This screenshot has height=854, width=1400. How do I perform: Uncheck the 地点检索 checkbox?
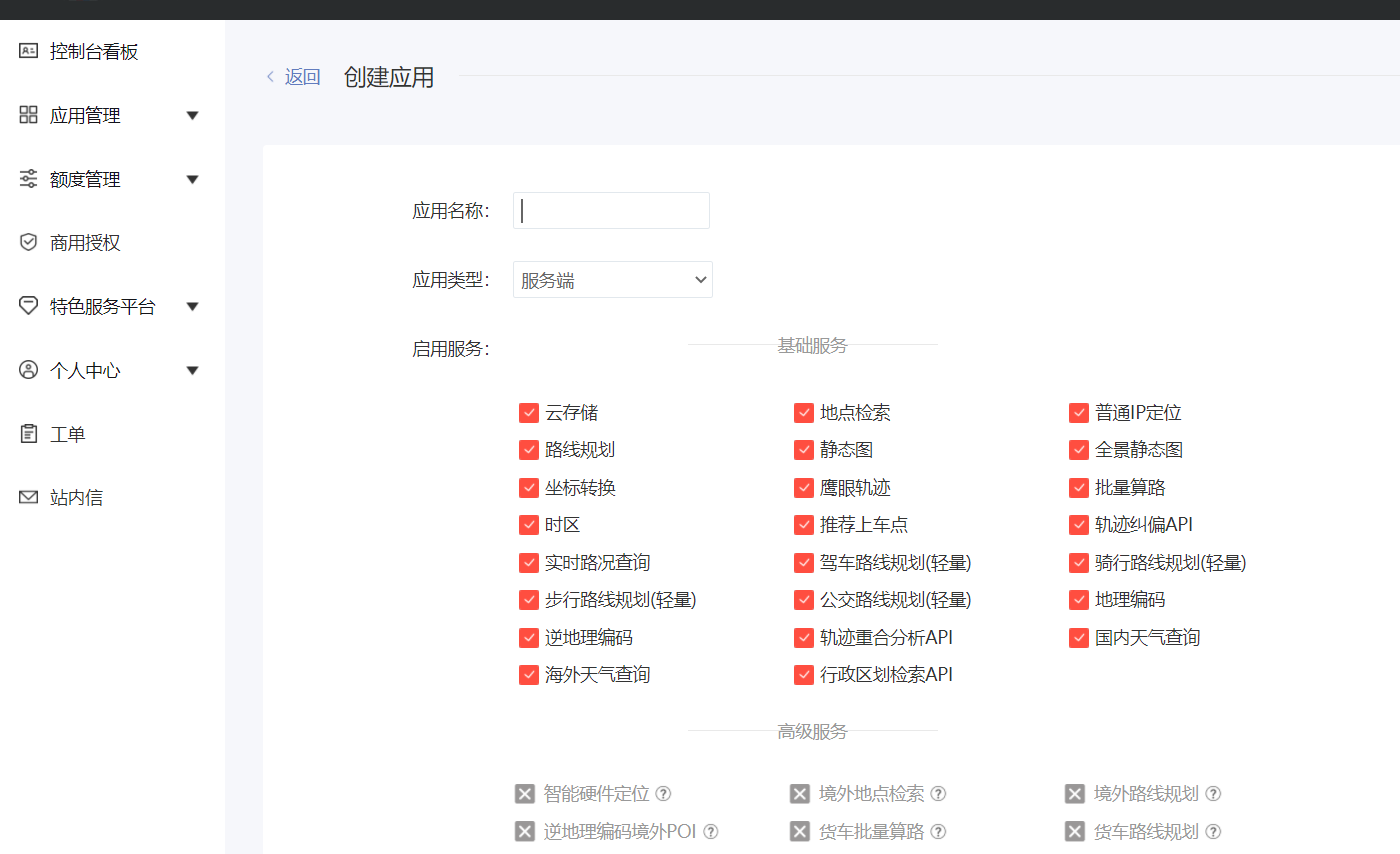pyautogui.click(x=804, y=413)
